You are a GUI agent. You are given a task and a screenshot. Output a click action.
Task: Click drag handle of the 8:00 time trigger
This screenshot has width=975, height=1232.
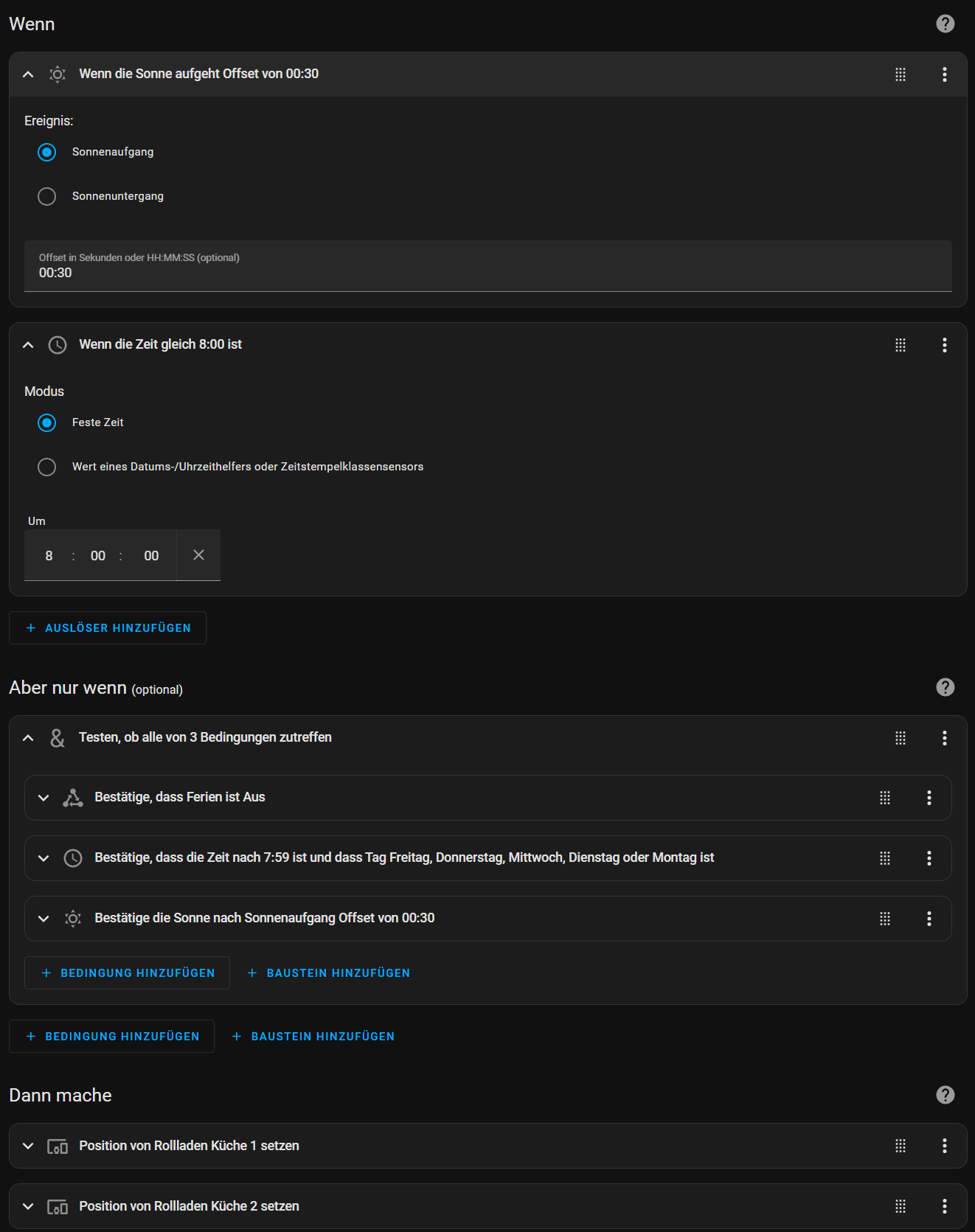click(900, 345)
